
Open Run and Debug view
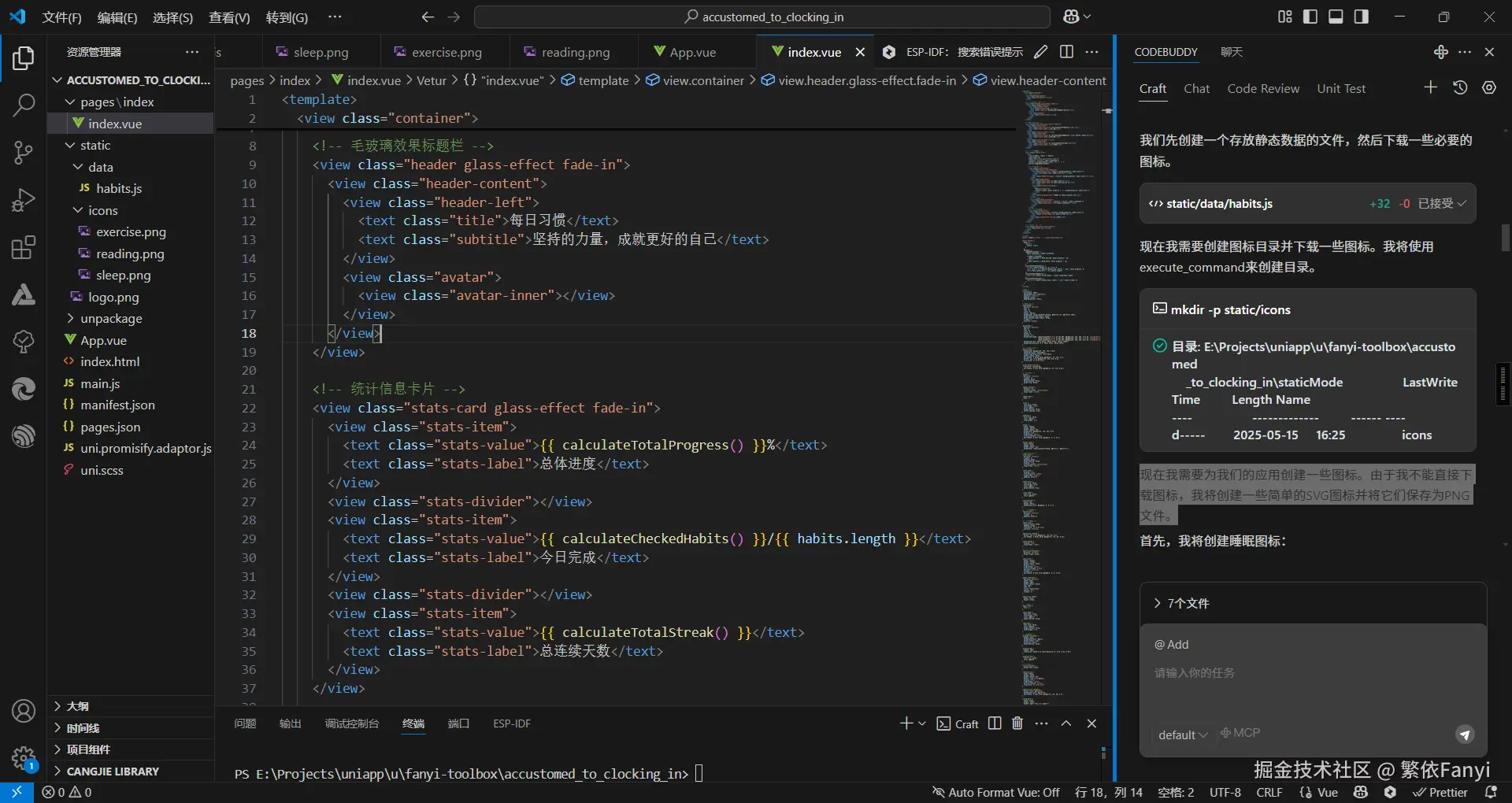[24, 200]
